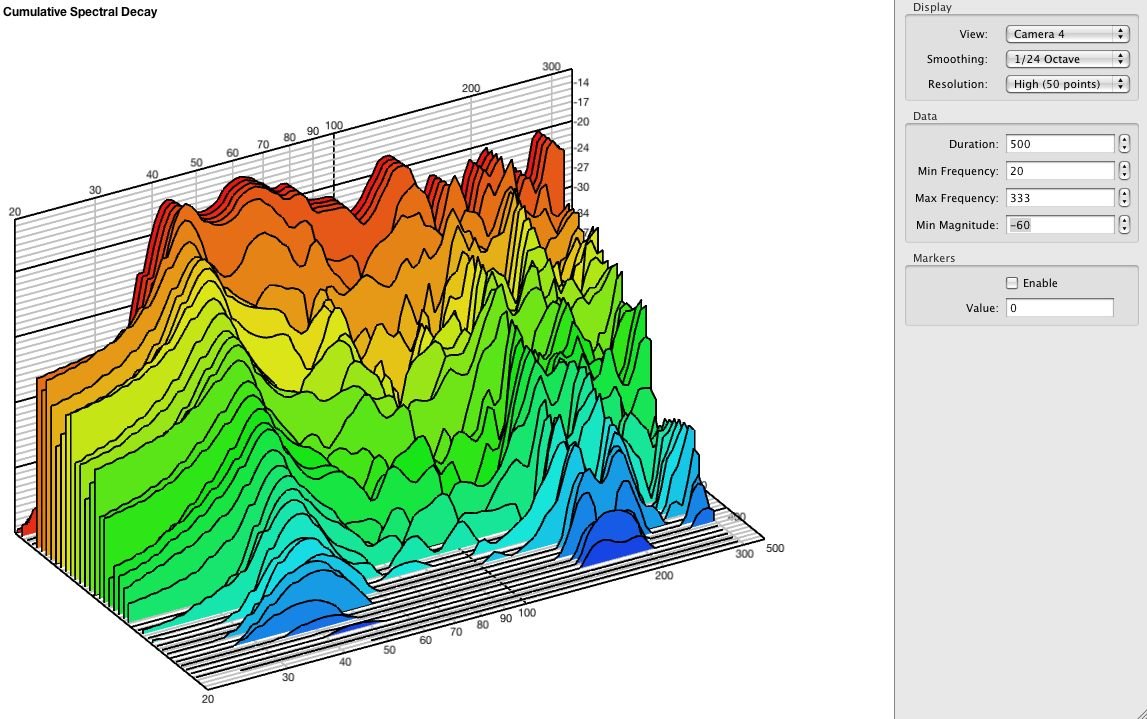Raise Min Frequency using the stepper up arrow
This screenshot has height=719, width=1147.
[x=1125, y=167]
